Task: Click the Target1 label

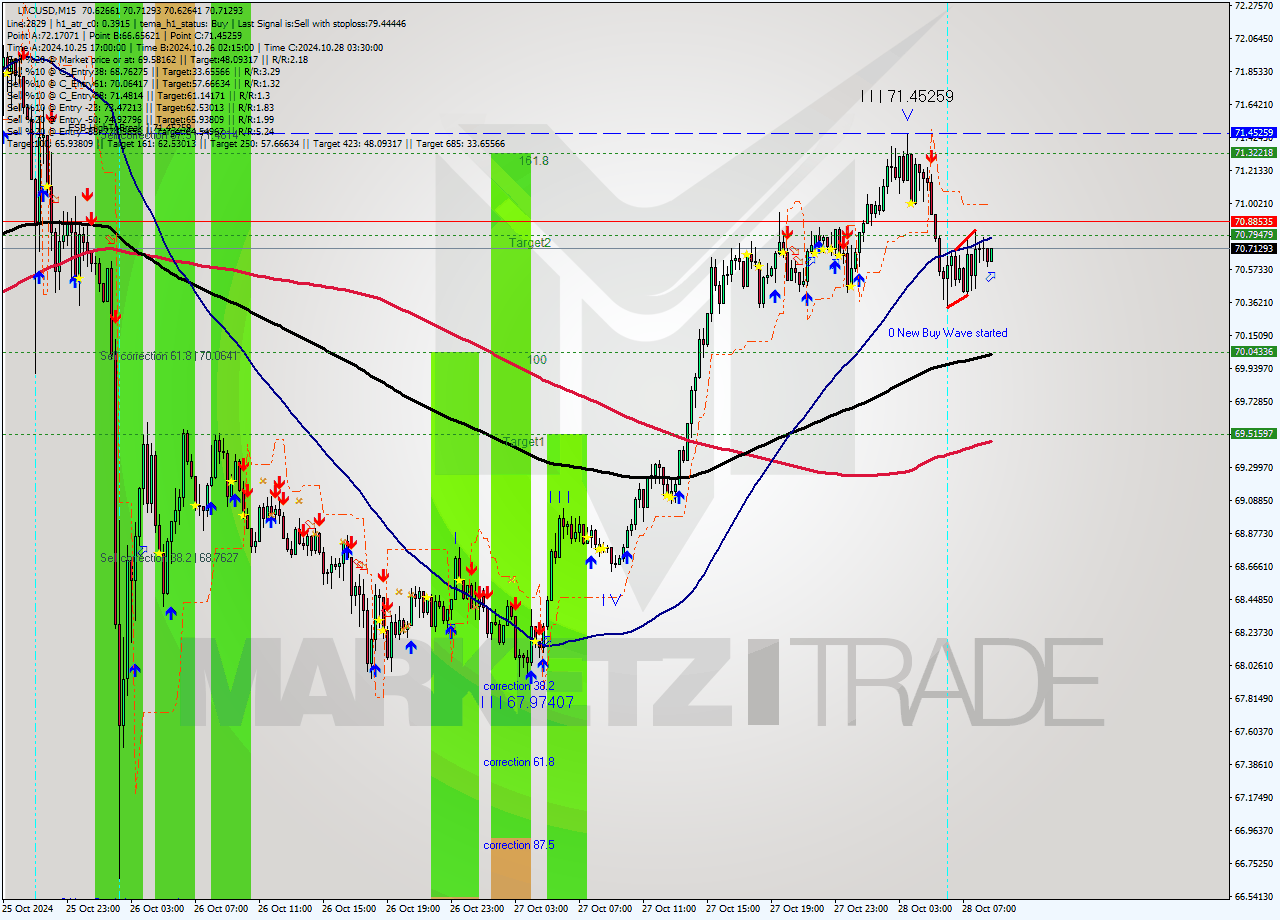Action: [524, 441]
